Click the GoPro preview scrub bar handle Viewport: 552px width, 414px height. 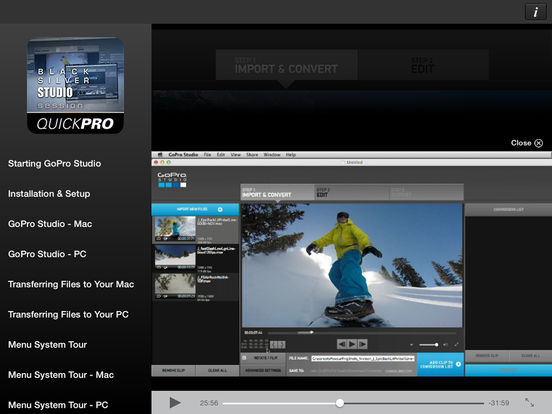tap(312, 332)
